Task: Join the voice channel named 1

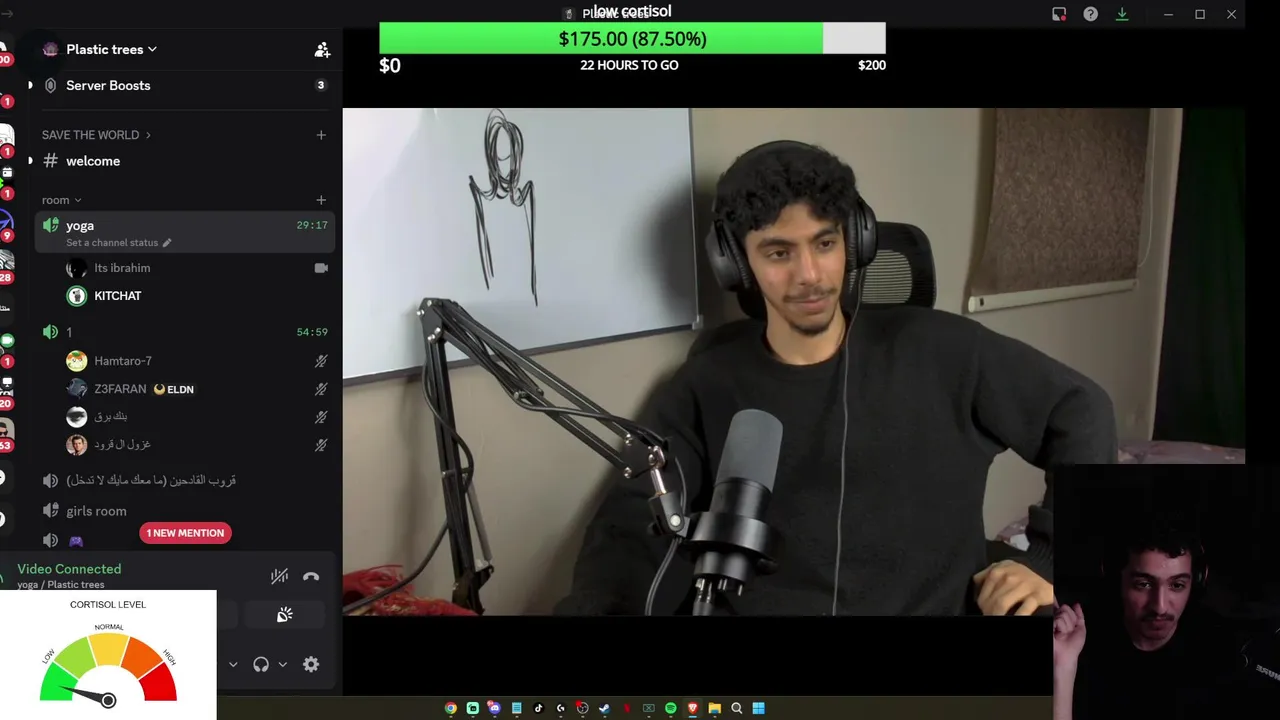Action: tap(185, 332)
